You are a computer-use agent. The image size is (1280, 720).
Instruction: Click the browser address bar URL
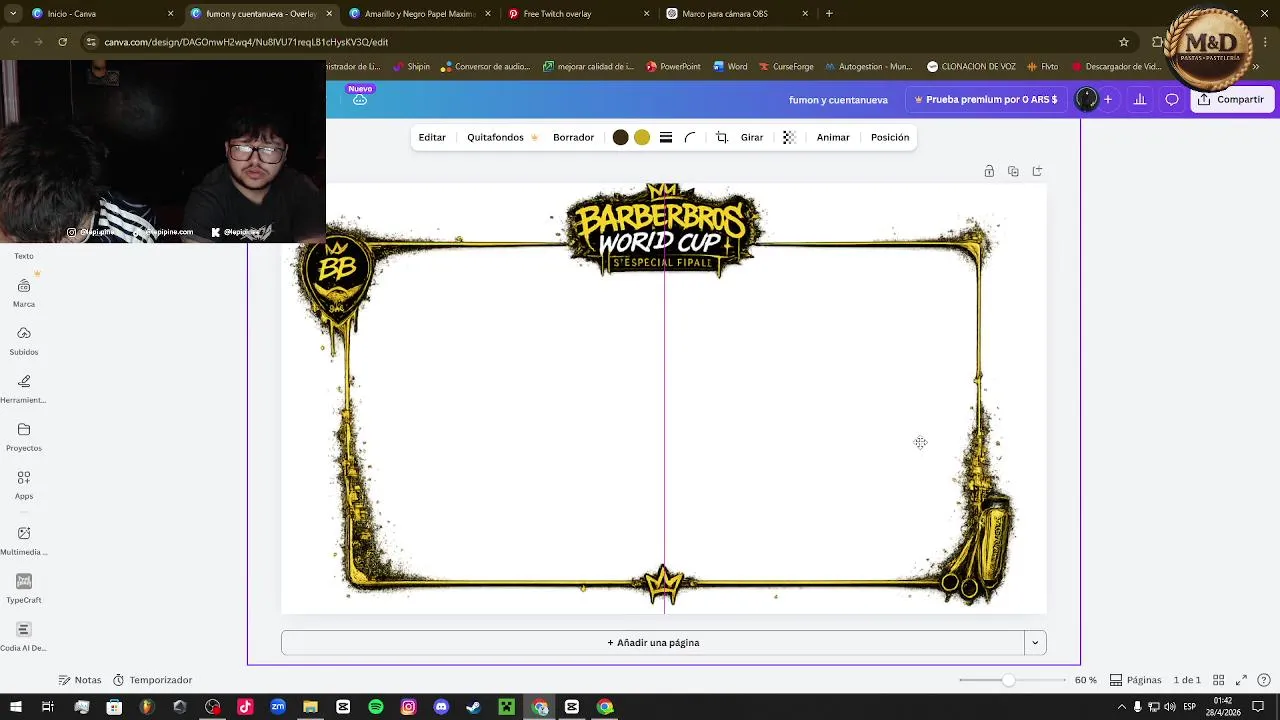tap(246, 42)
